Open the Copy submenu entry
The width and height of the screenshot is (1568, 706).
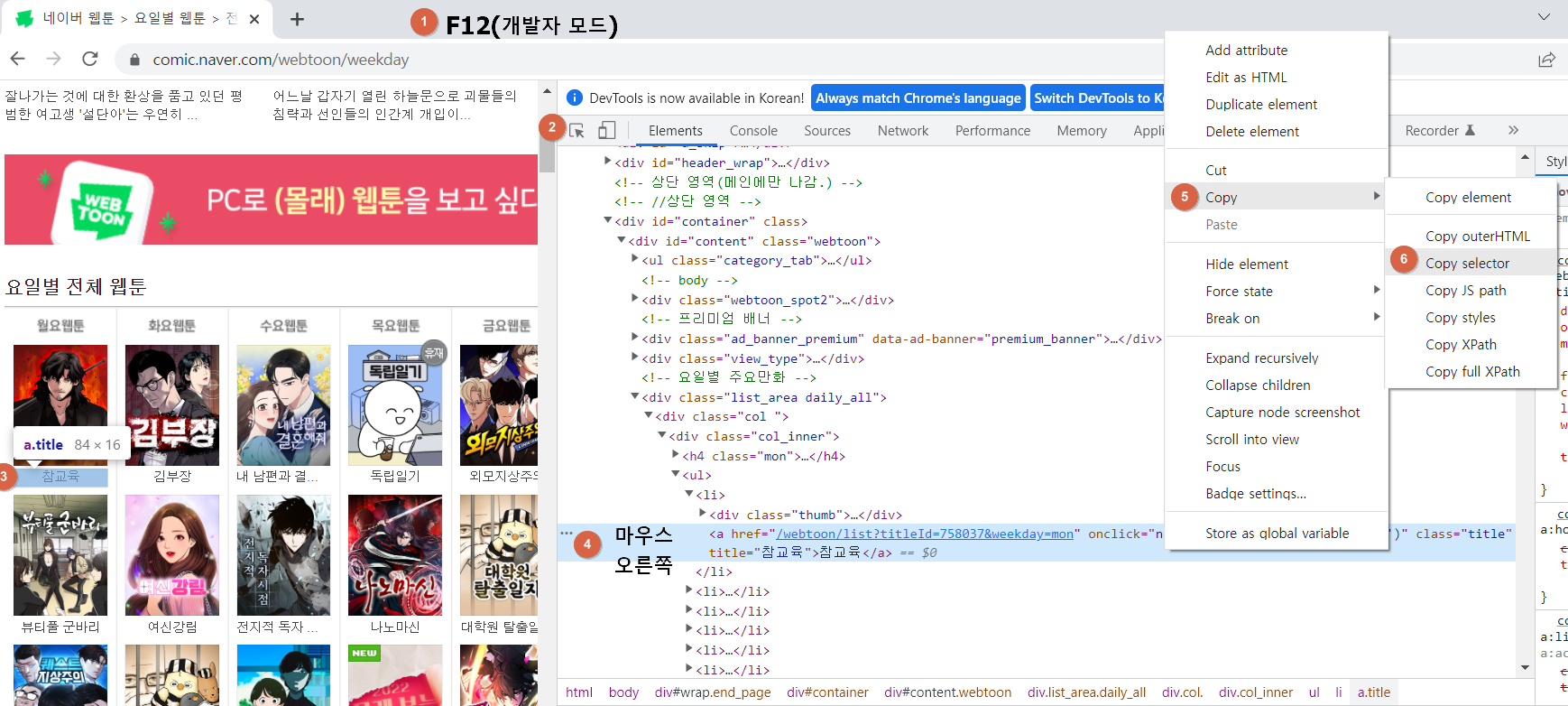(x=1276, y=198)
